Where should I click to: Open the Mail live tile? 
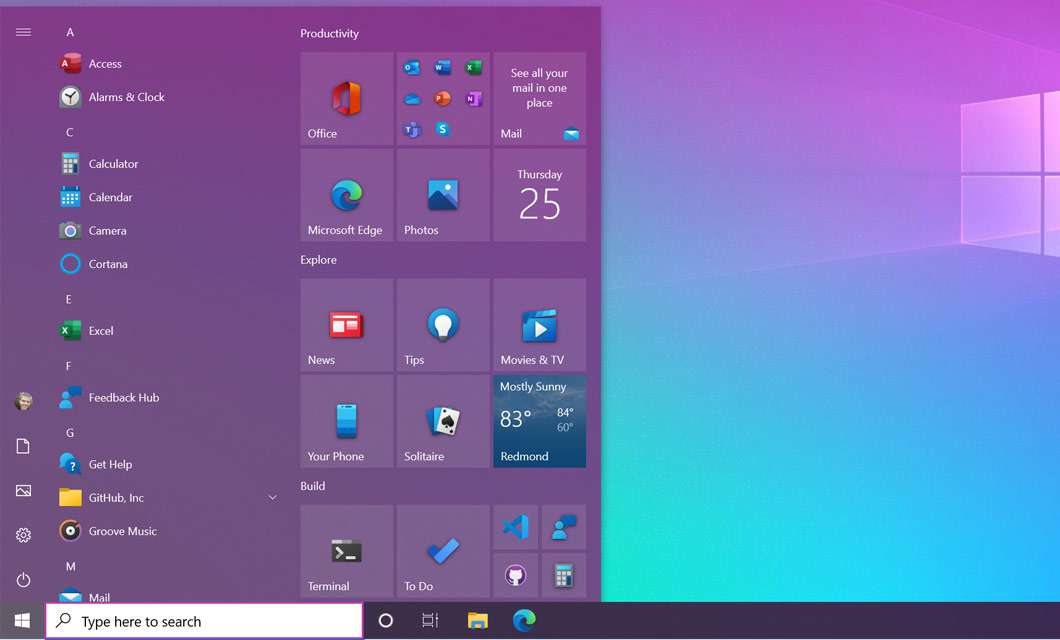tap(539, 99)
